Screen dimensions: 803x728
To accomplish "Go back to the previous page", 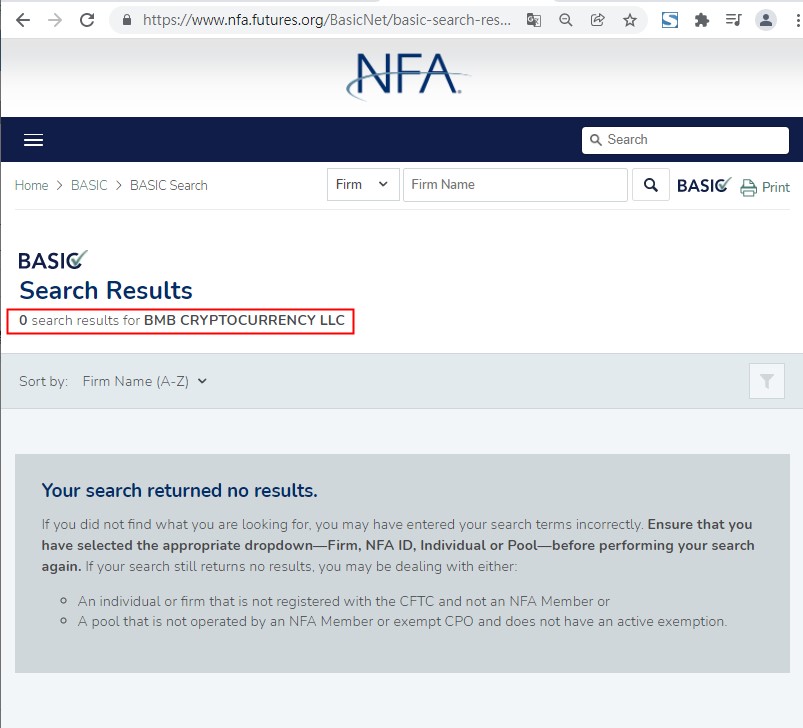I will 22,20.
